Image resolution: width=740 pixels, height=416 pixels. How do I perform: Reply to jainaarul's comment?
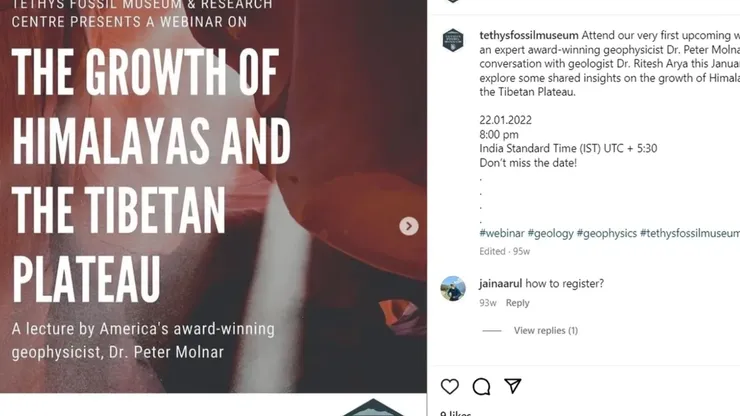click(517, 303)
